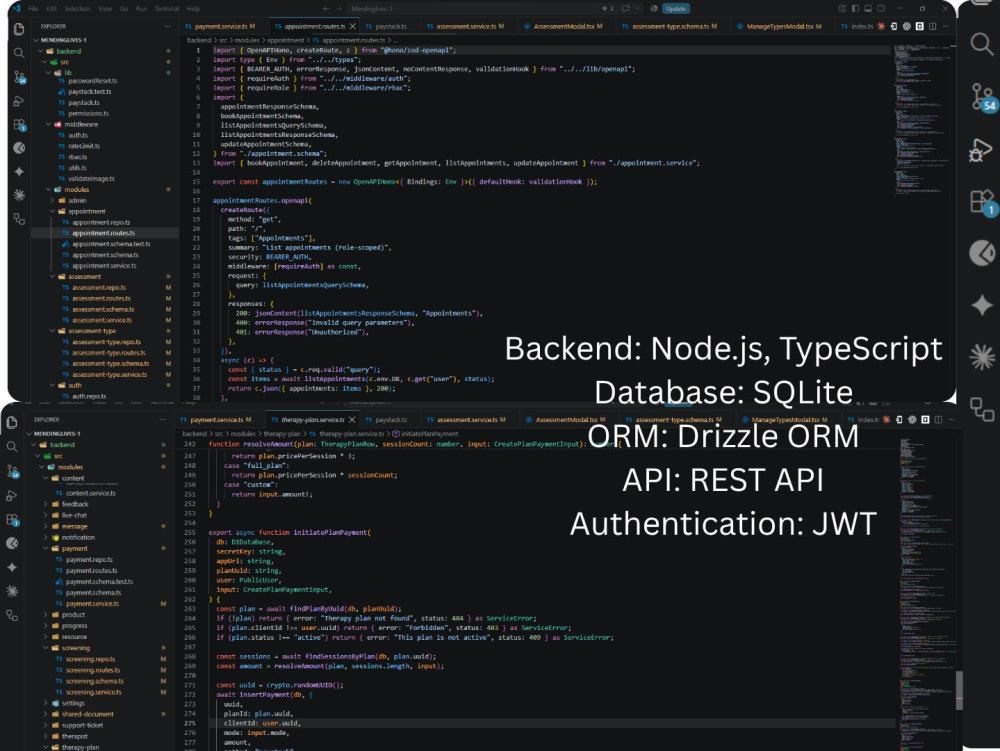Toggle bottom panel layout button
This screenshot has width=1000, height=751.
[x=868, y=8]
